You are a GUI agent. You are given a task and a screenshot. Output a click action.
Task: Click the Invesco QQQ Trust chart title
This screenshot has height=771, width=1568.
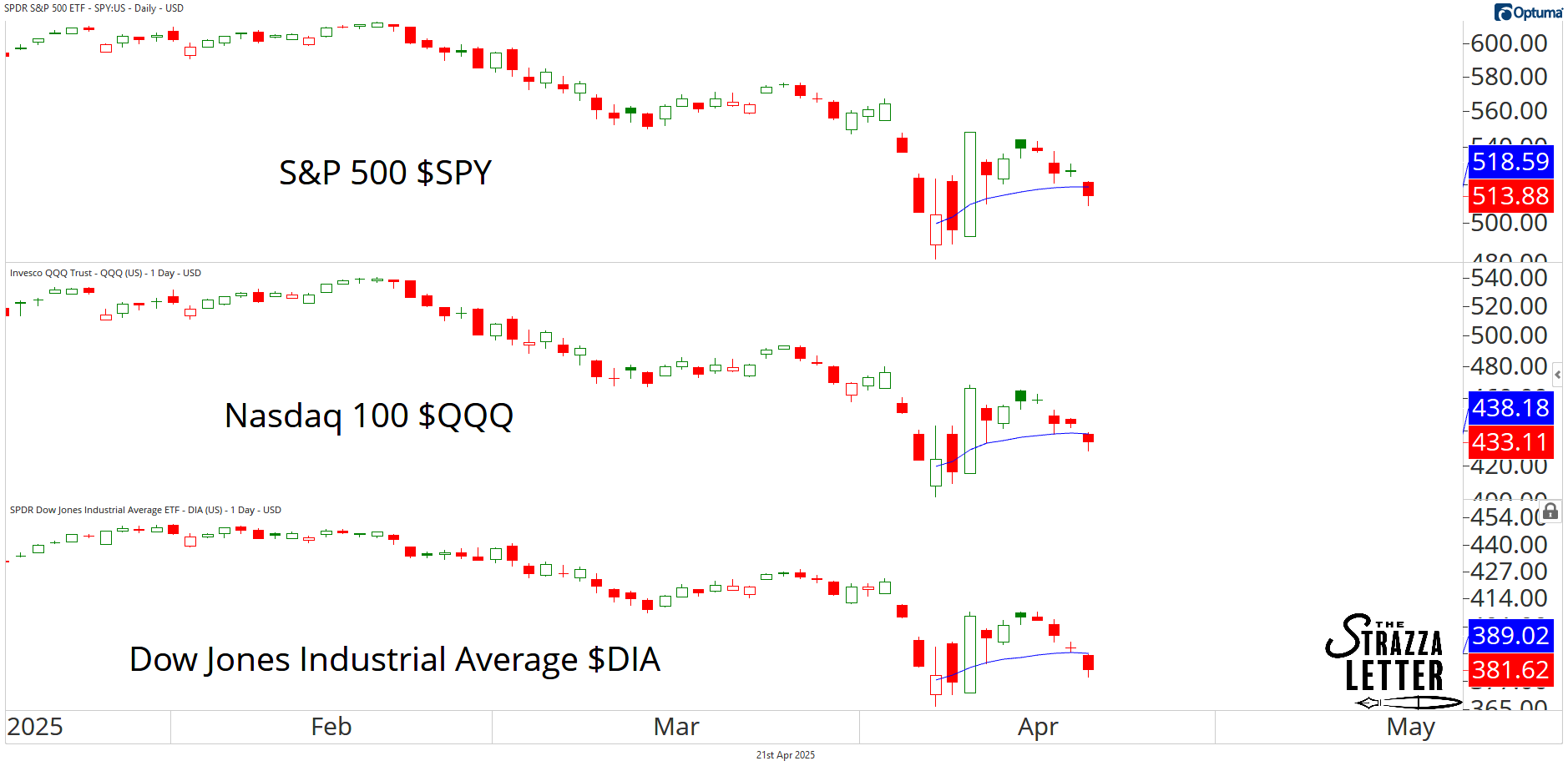(x=105, y=273)
